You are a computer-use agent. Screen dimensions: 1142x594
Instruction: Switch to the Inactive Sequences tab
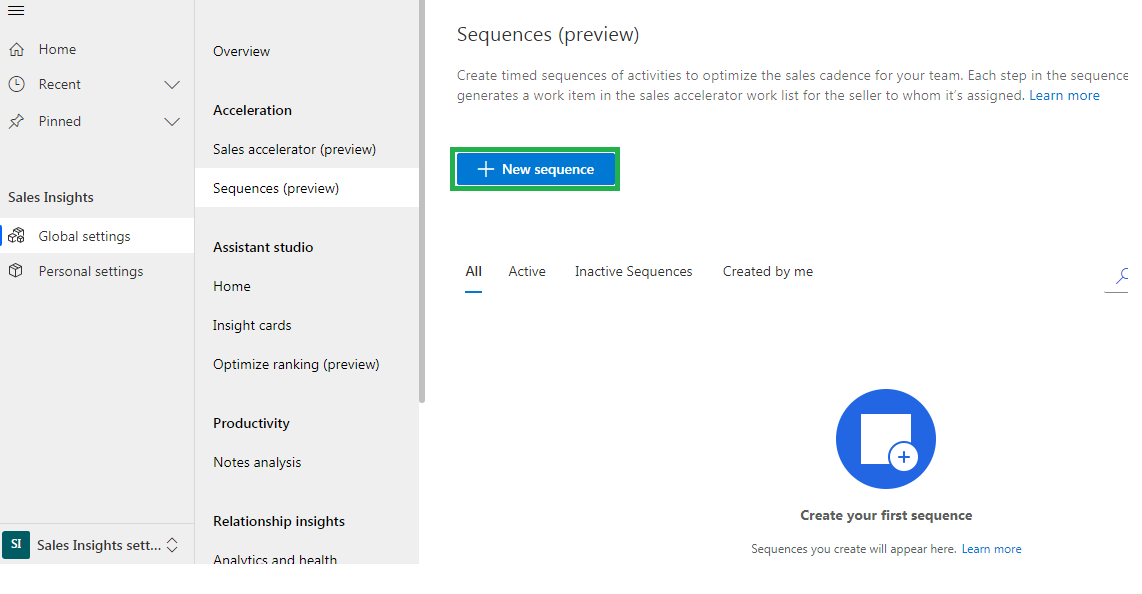[x=634, y=272]
